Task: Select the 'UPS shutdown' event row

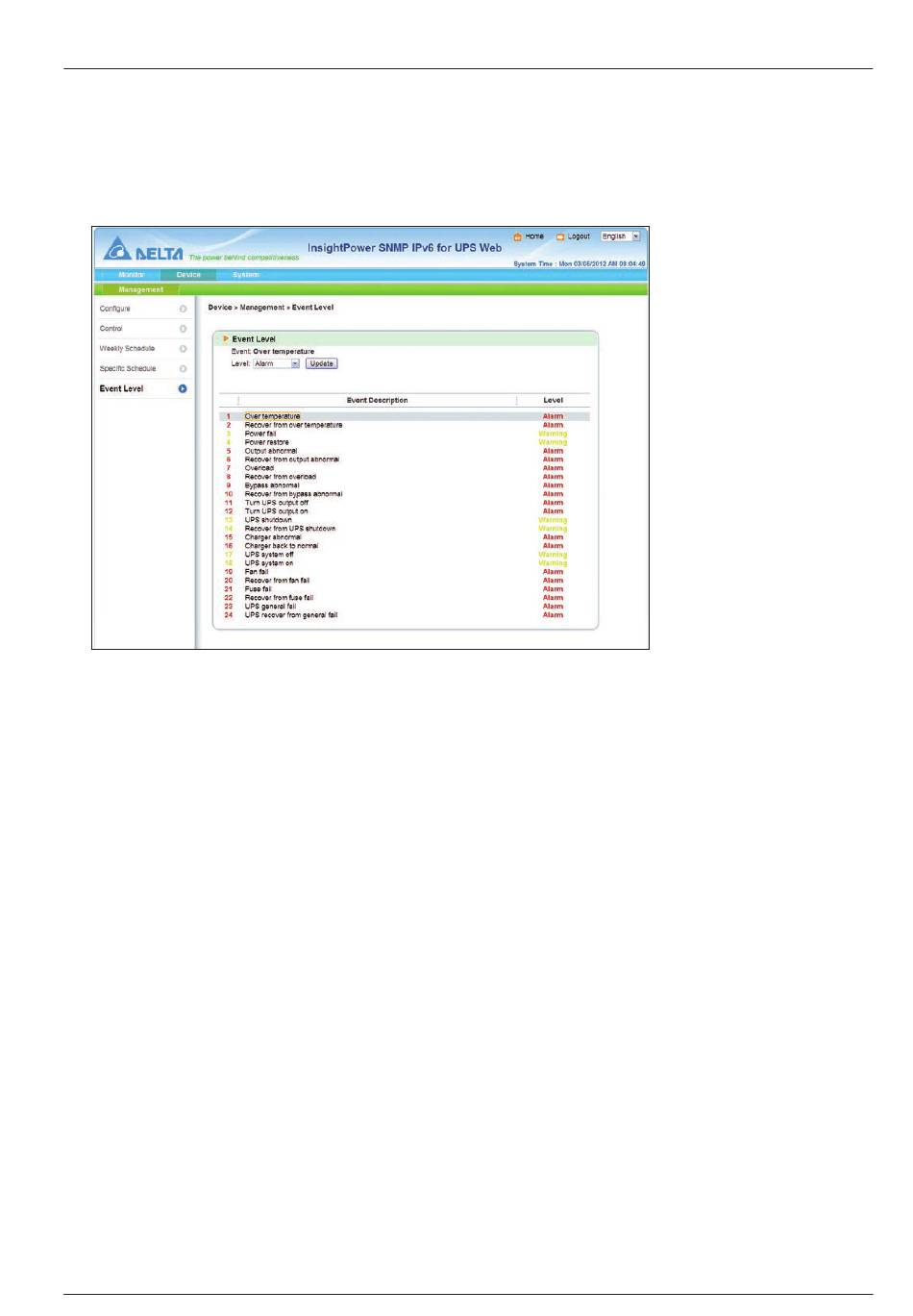Action: tap(405, 520)
